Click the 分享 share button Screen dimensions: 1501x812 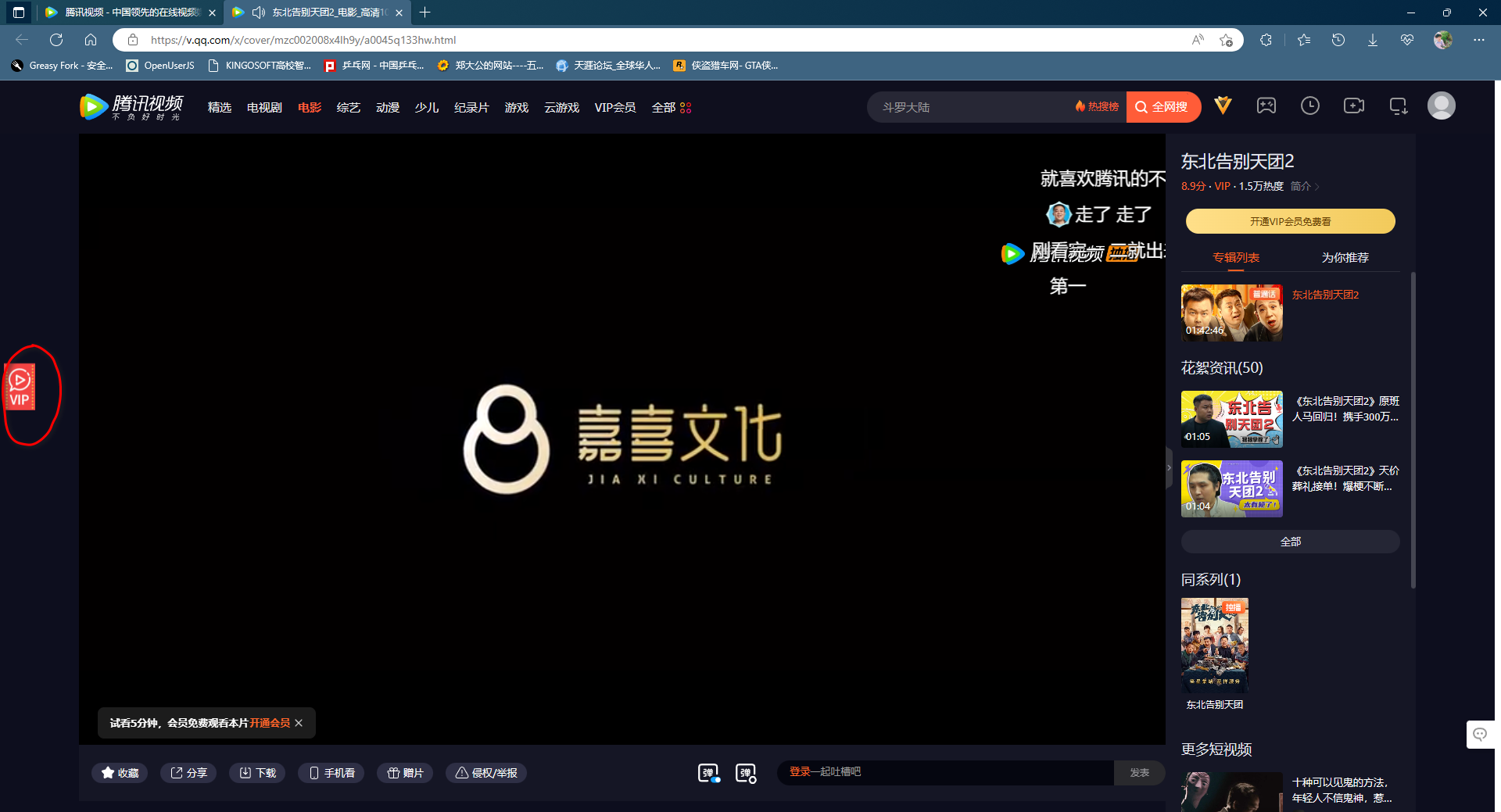[x=188, y=773]
